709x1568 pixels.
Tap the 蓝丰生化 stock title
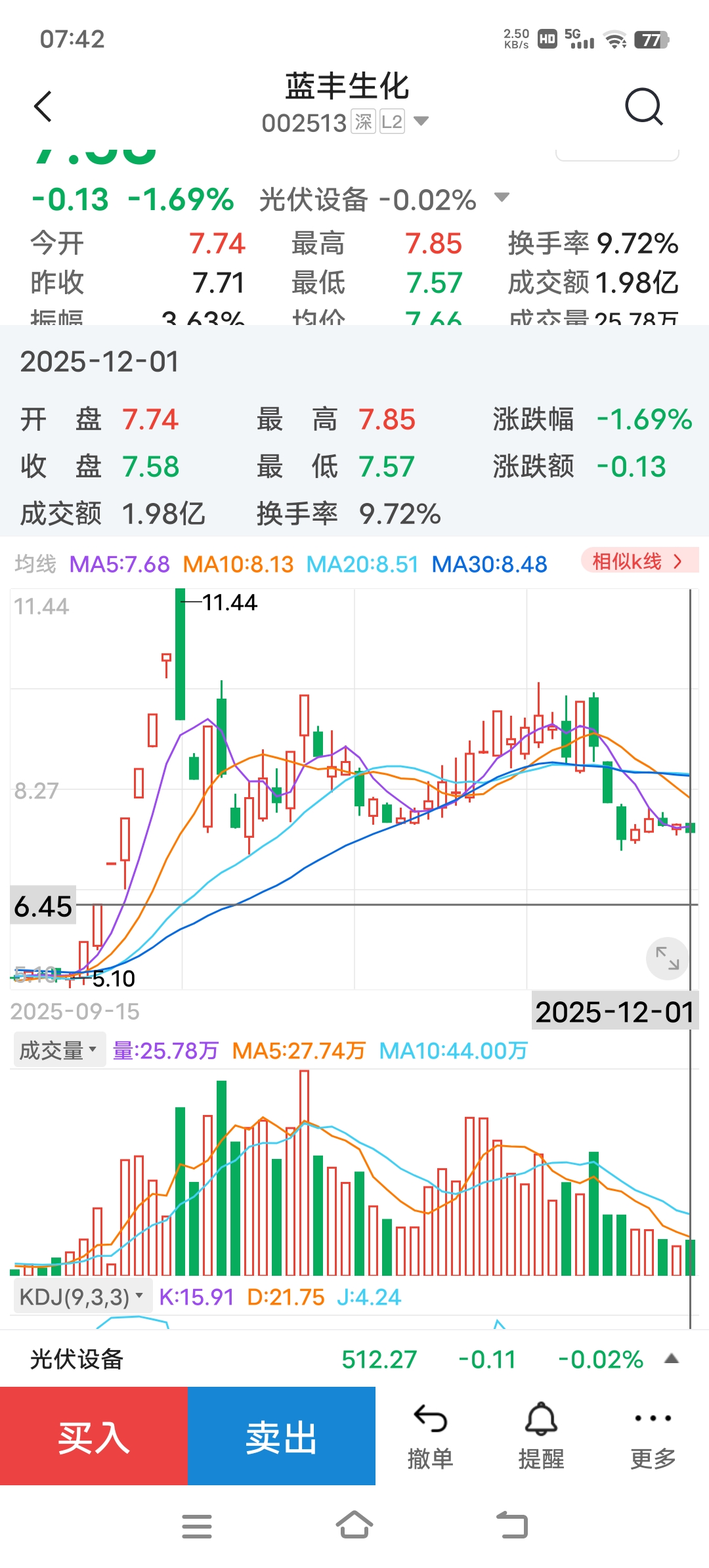[347, 86]
